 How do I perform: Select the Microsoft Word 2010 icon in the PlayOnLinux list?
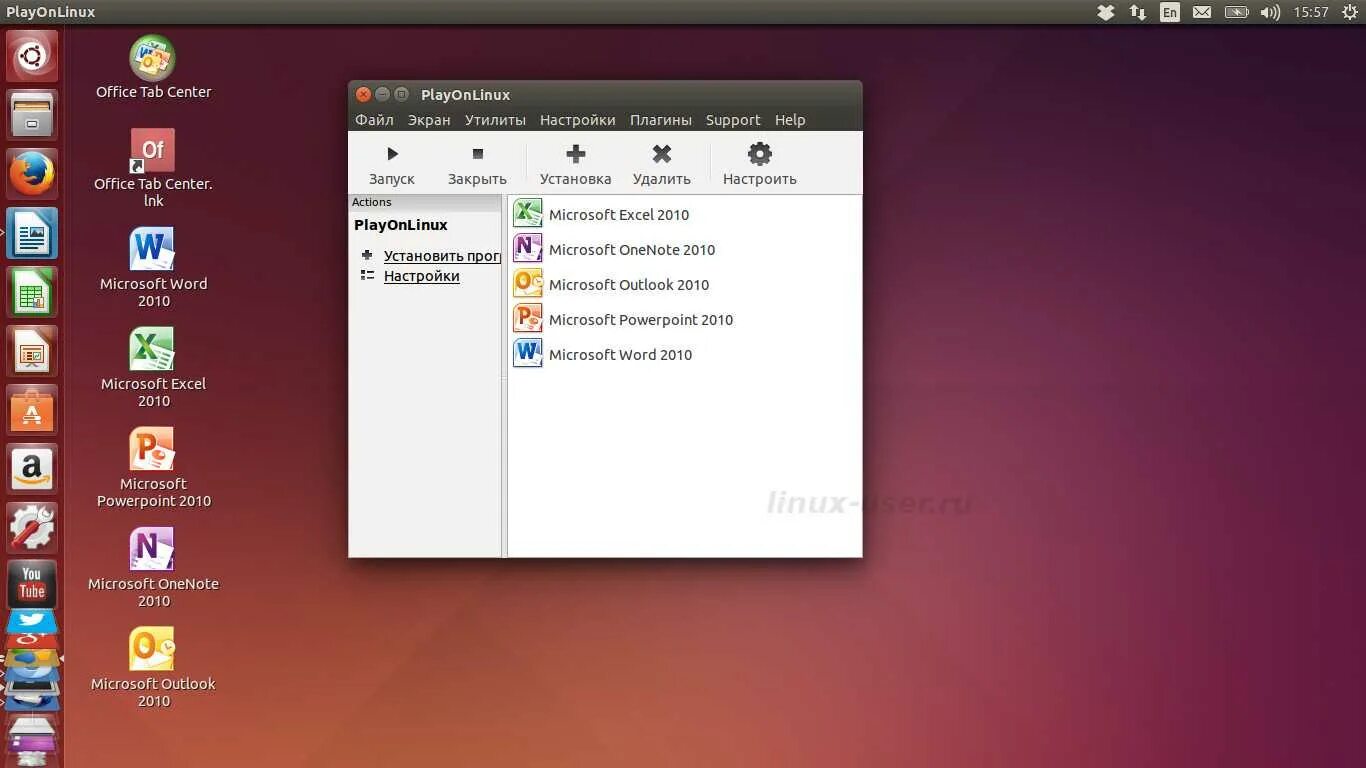[x=527, y=353]
